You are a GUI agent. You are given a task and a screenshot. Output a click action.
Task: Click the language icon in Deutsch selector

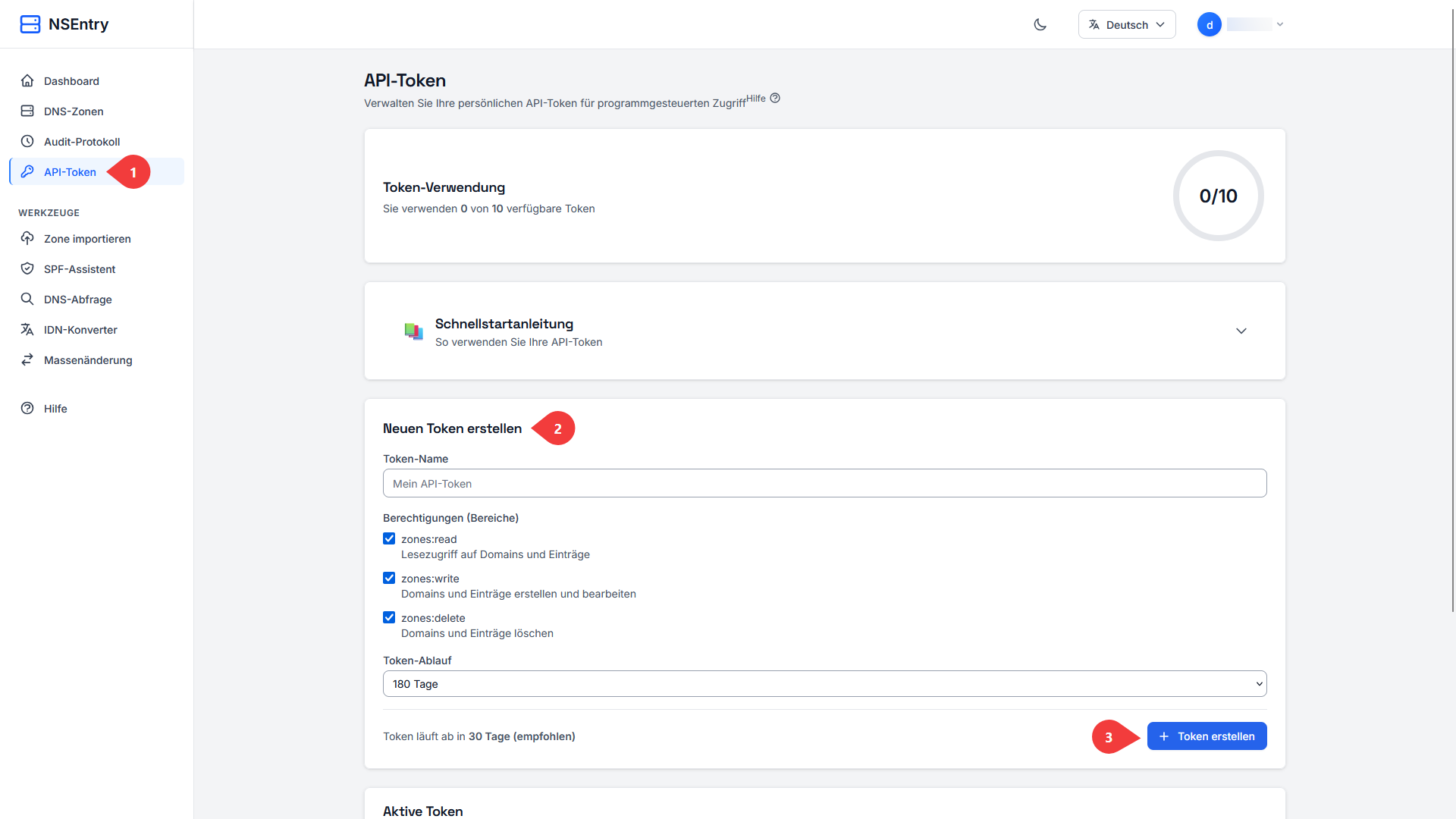pyautogui.click(x=1094, y=25)
